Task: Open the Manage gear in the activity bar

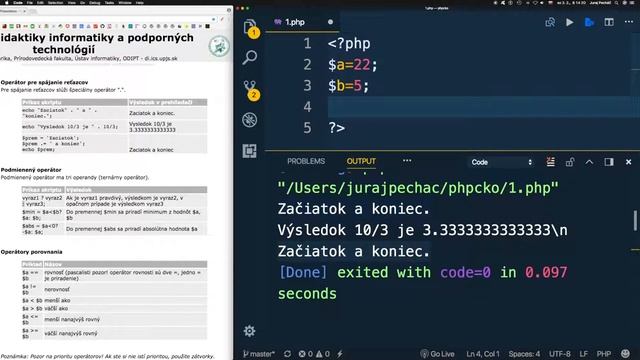Action: [x=249, y=331]
